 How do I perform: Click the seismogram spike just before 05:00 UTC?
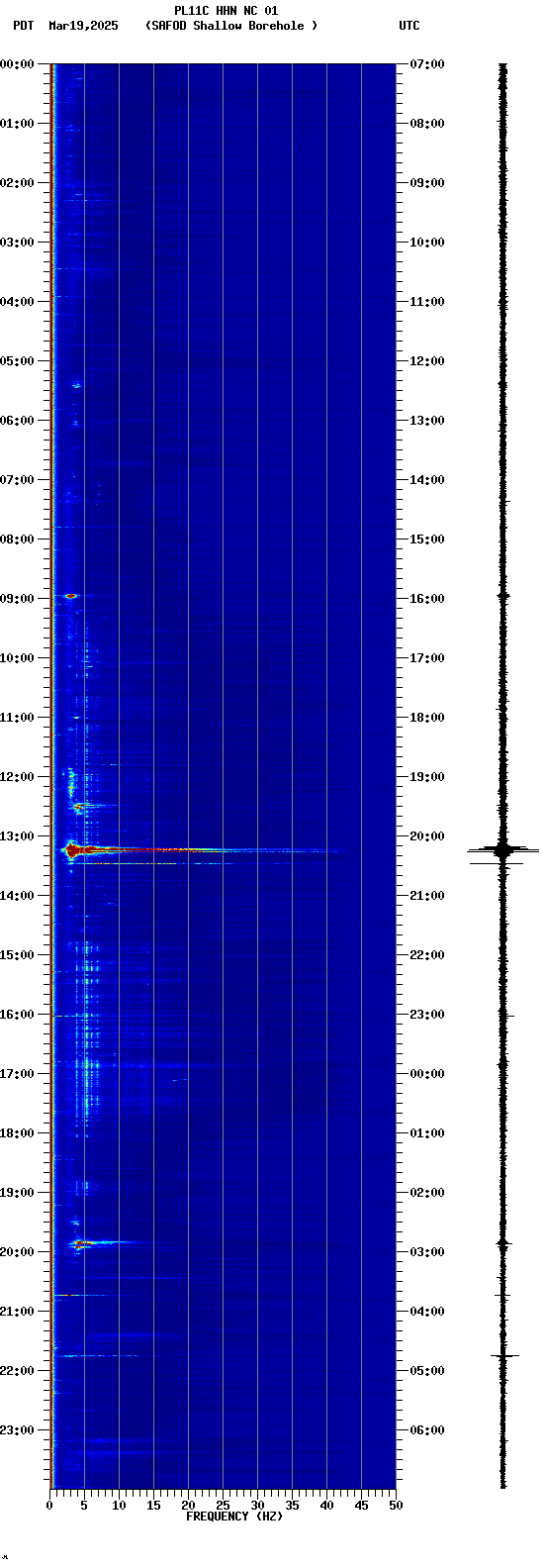click(503, 1355)
